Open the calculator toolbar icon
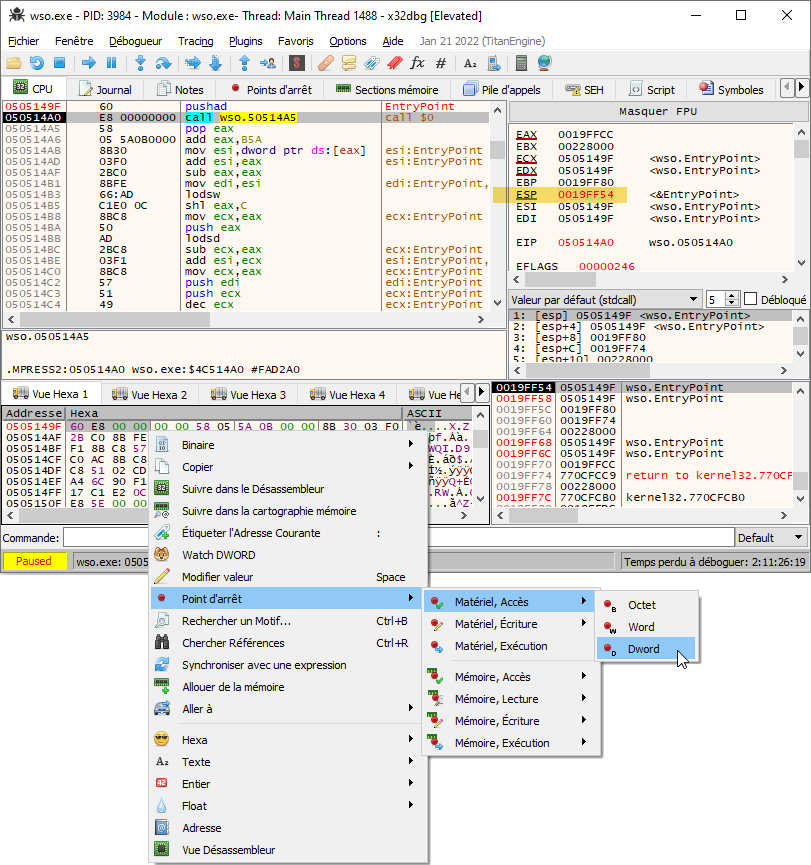Image resolution: width=811 pixels, height=865 pixels. [521, 63]
